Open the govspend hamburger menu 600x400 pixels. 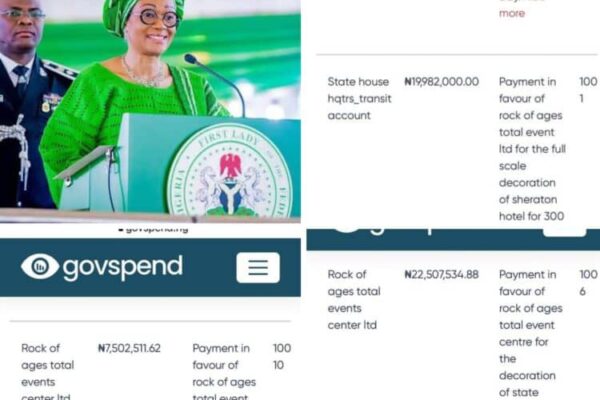click(x=258, y=267)
